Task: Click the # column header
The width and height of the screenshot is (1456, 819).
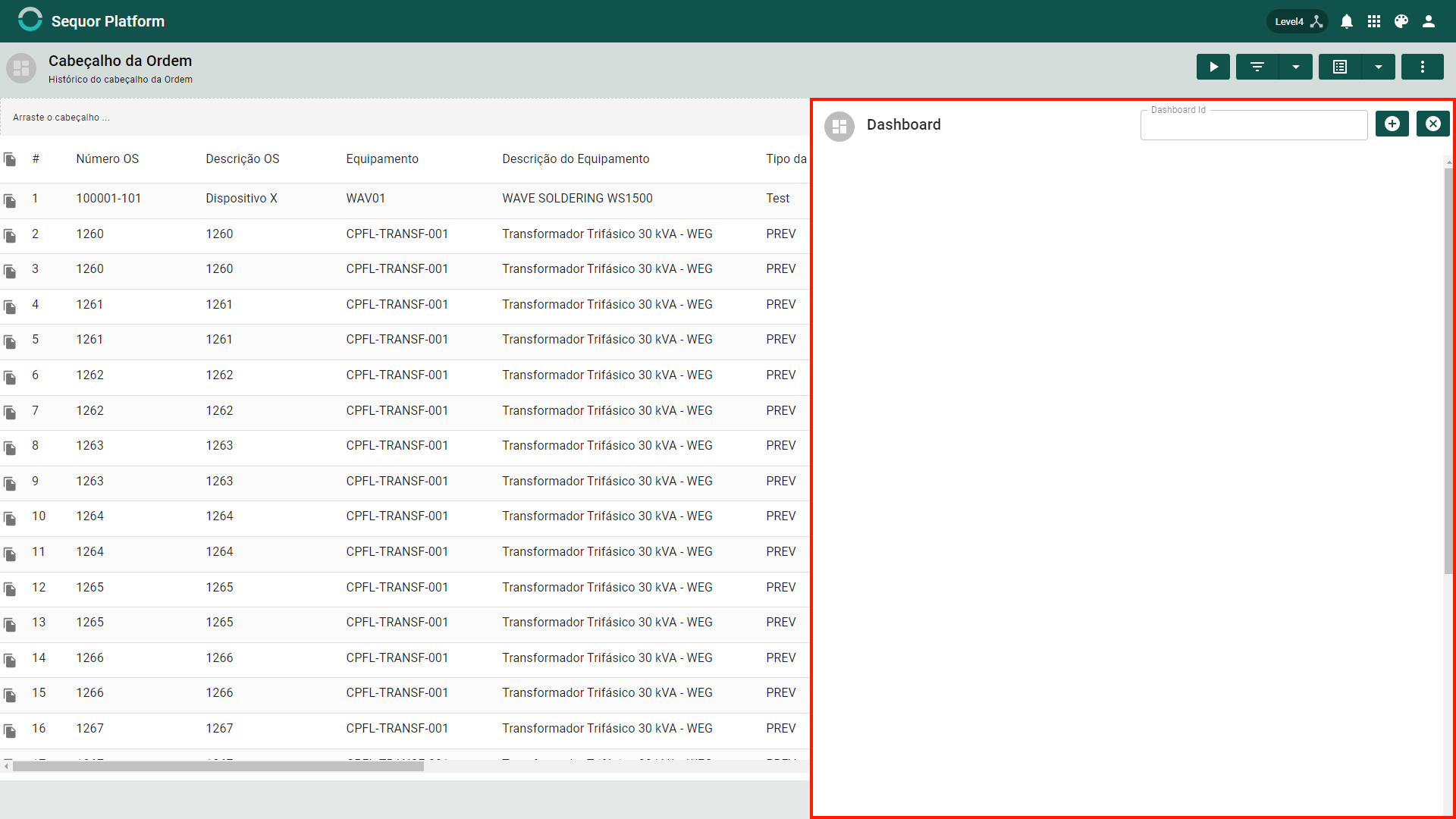Action: 36,158
